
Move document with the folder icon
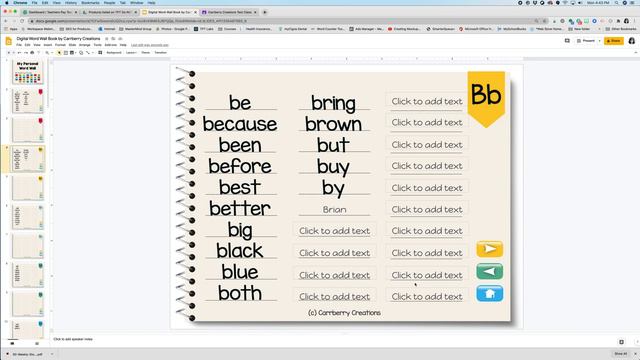click(113, 39)
